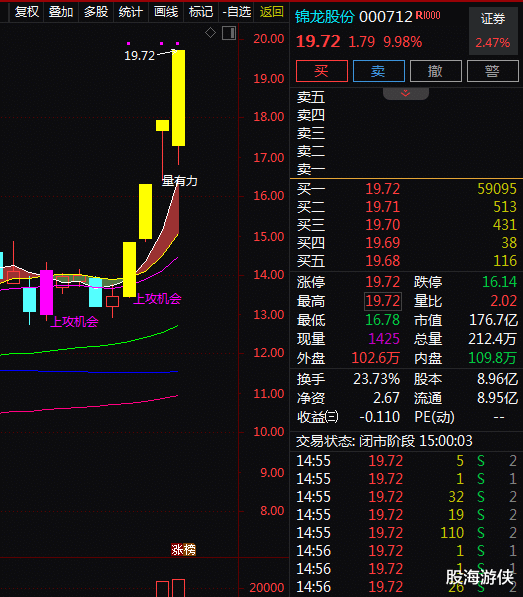Click the 卖五 row label
Image resolution: width=523 pixels, height=597 pixels.
[311, 97]
